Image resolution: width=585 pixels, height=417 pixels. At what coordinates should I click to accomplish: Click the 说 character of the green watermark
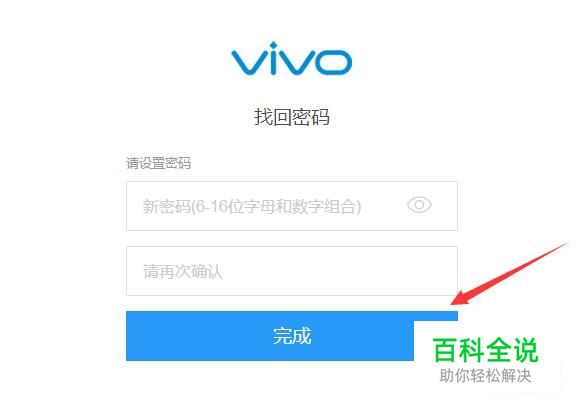(525, 350)
